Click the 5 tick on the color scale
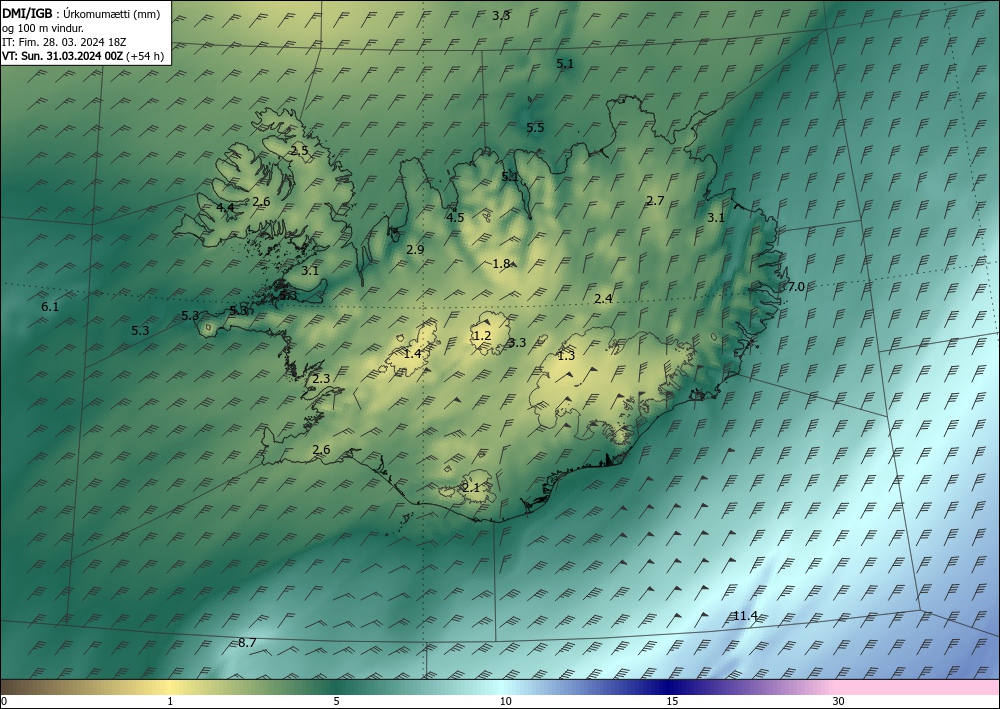1000x709 pixels. 336,701
